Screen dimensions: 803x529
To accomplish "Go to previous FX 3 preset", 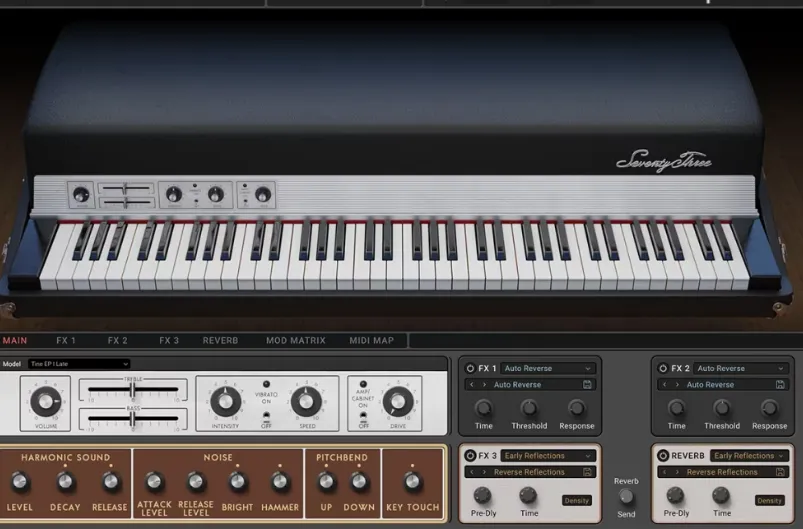I will click(472, 472).
